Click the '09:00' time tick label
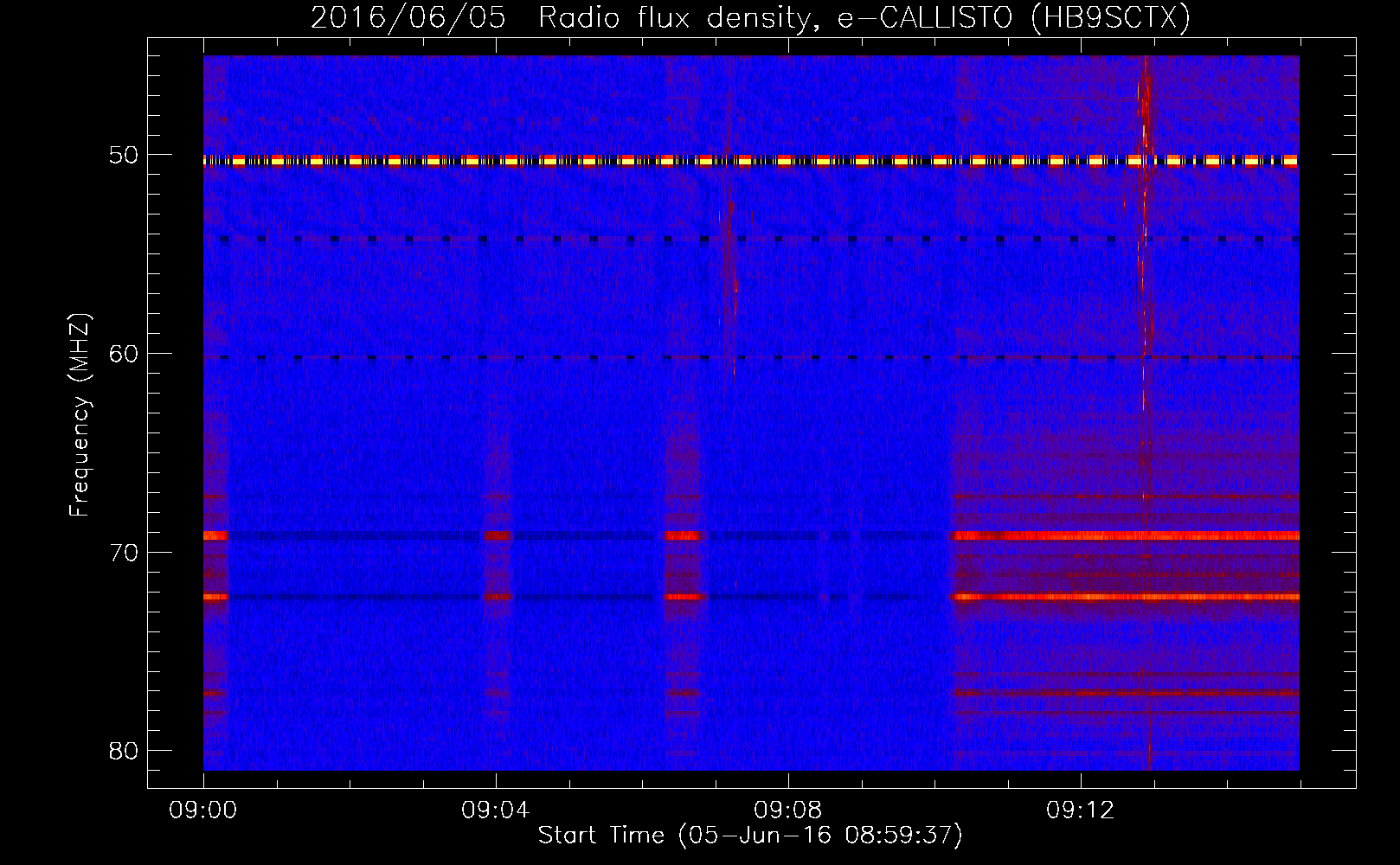This screenshot has width=1400, height=865. point(203,811)
